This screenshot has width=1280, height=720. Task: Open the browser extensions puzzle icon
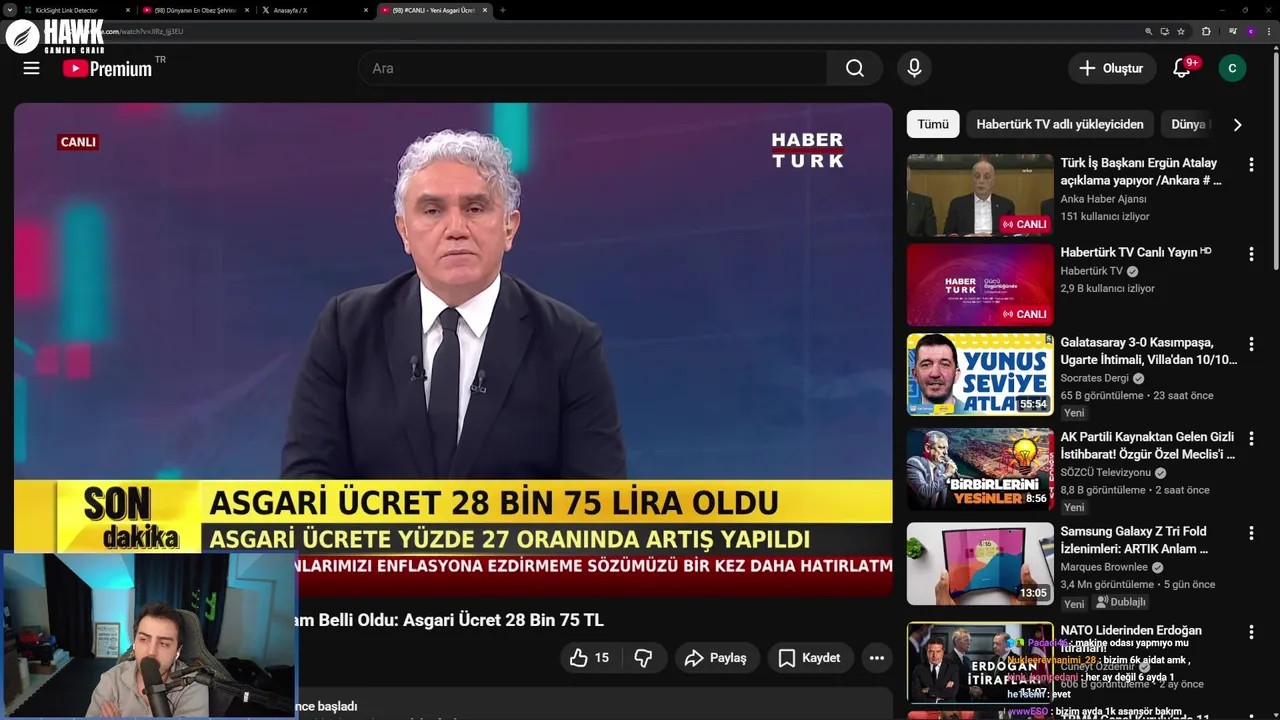point(1206,31)
